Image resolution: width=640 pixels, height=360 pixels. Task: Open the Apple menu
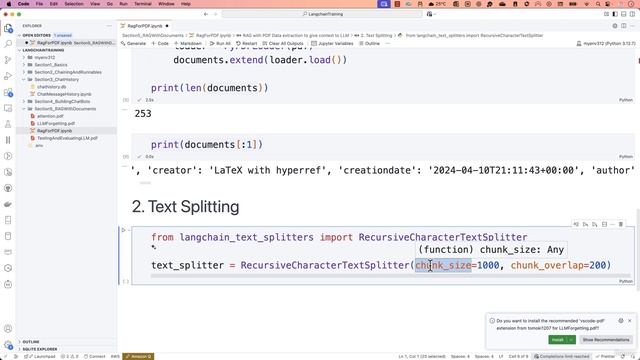point(8,4)
